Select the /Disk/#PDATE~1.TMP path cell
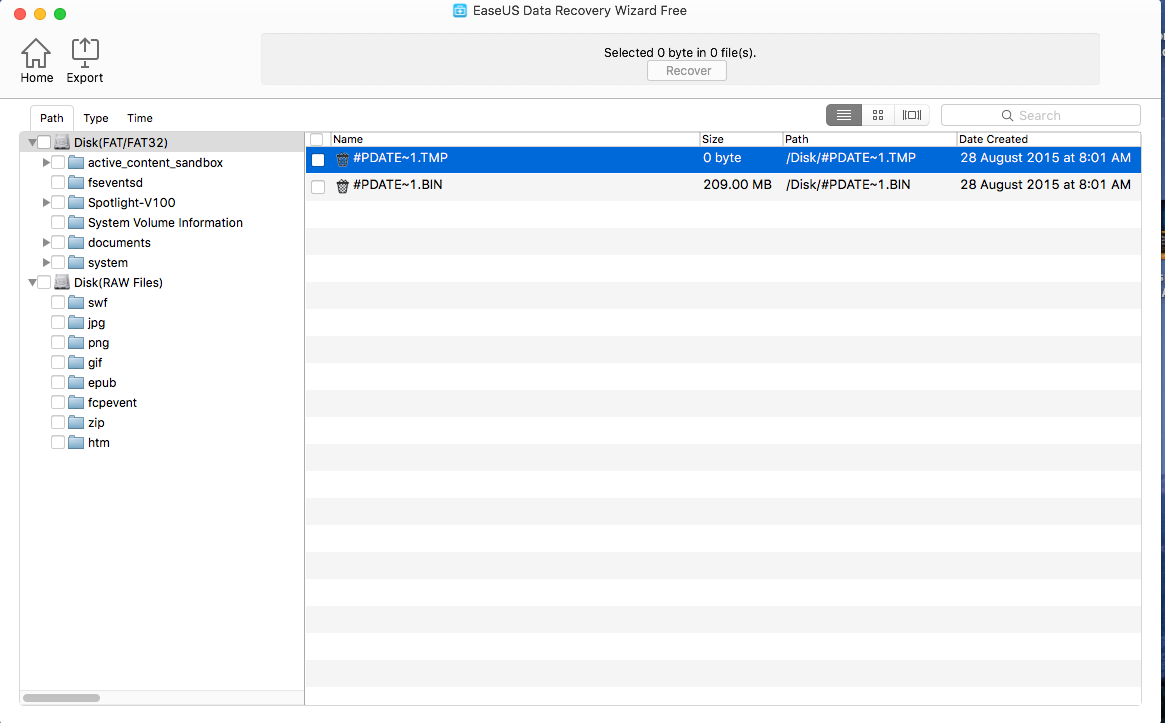The image size is (1165, 723). point(851,158)
